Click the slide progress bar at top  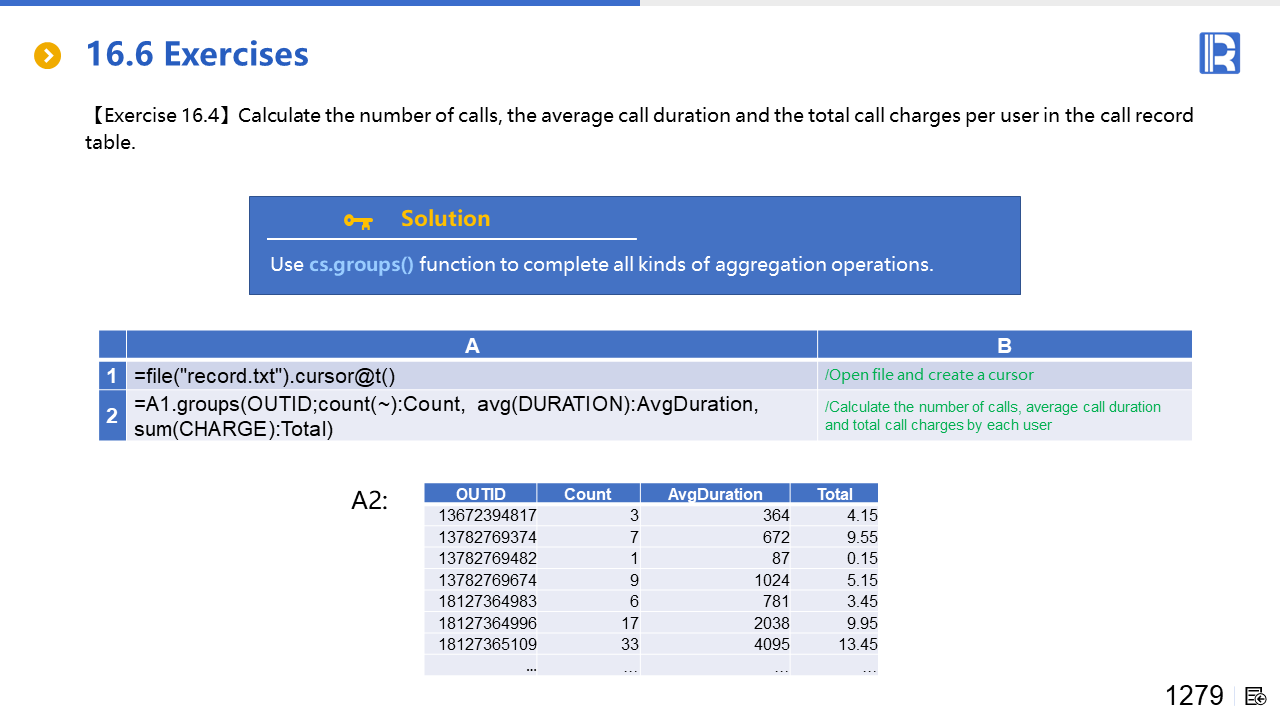click(x=320, y=3)
